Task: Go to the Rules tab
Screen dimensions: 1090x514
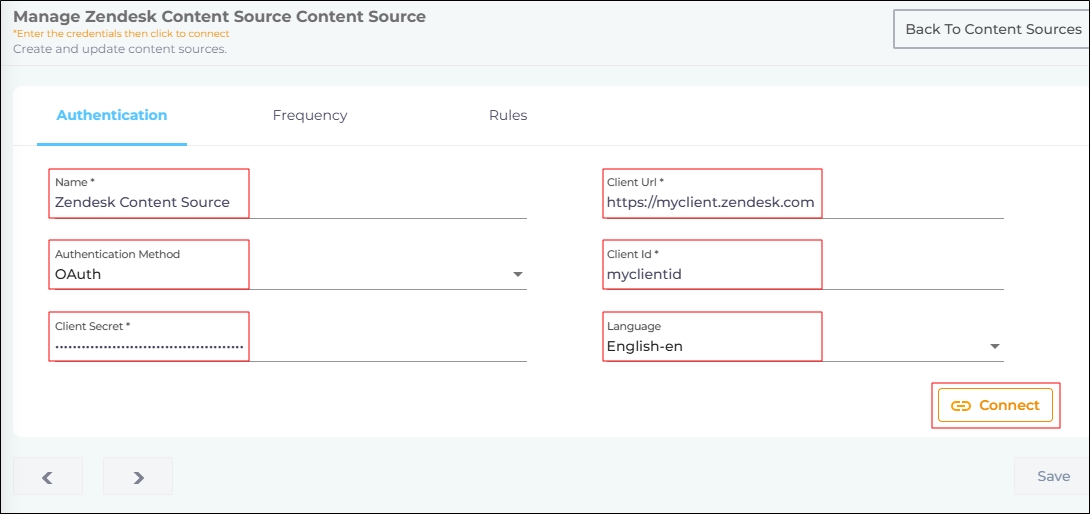Action: (x=508, y=115)
